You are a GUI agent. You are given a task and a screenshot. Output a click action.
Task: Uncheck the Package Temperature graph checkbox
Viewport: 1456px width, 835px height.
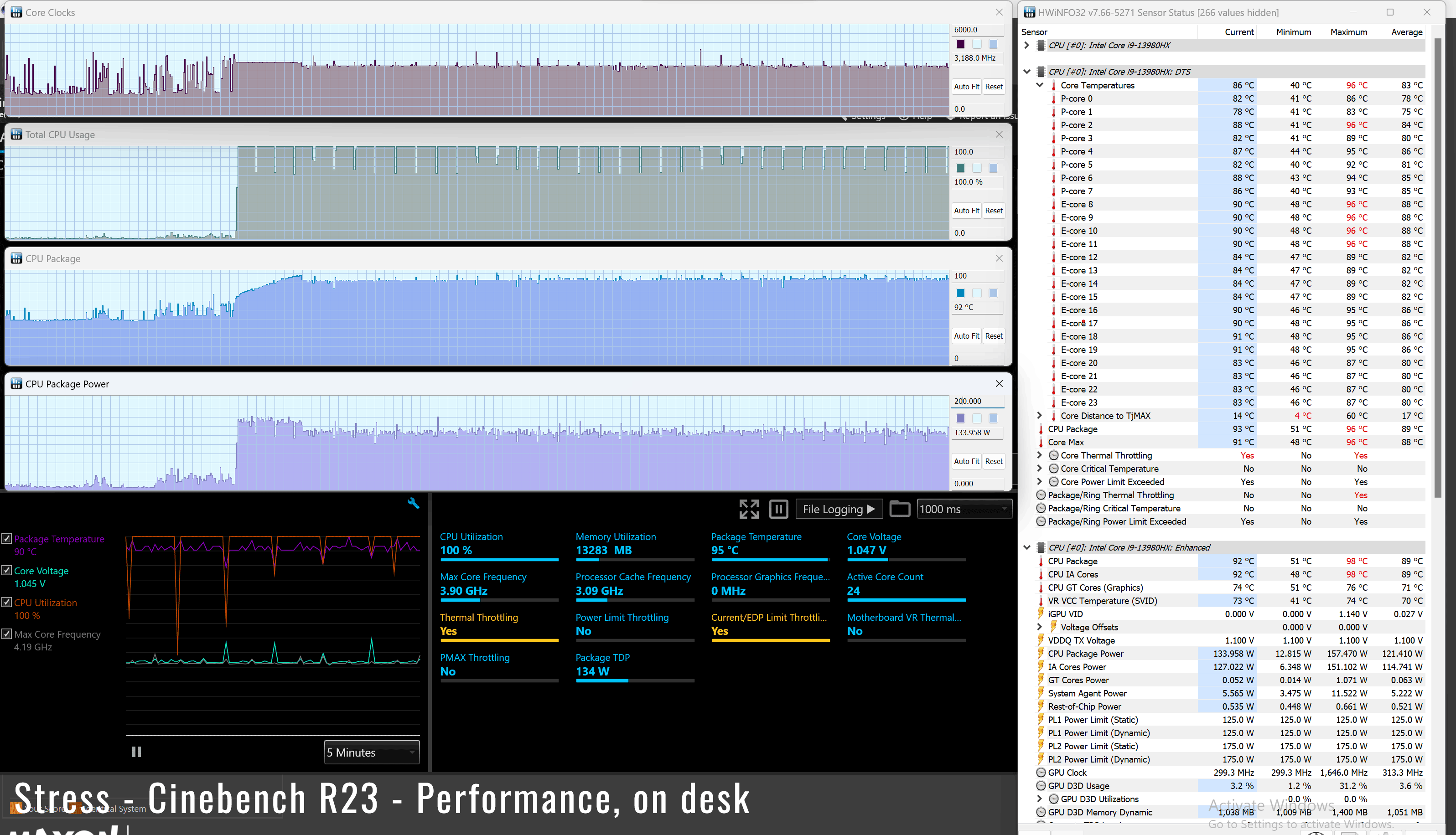7,538
